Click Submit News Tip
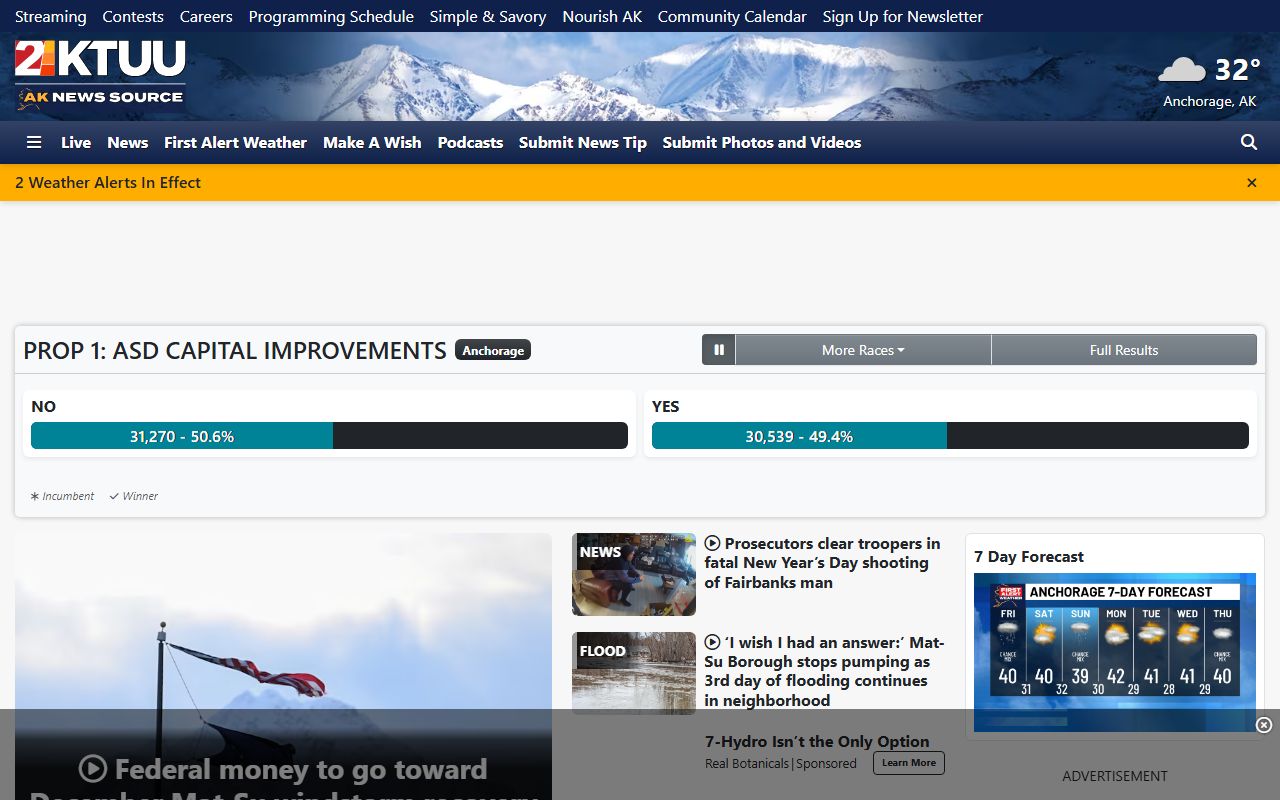 coord(583,142)
